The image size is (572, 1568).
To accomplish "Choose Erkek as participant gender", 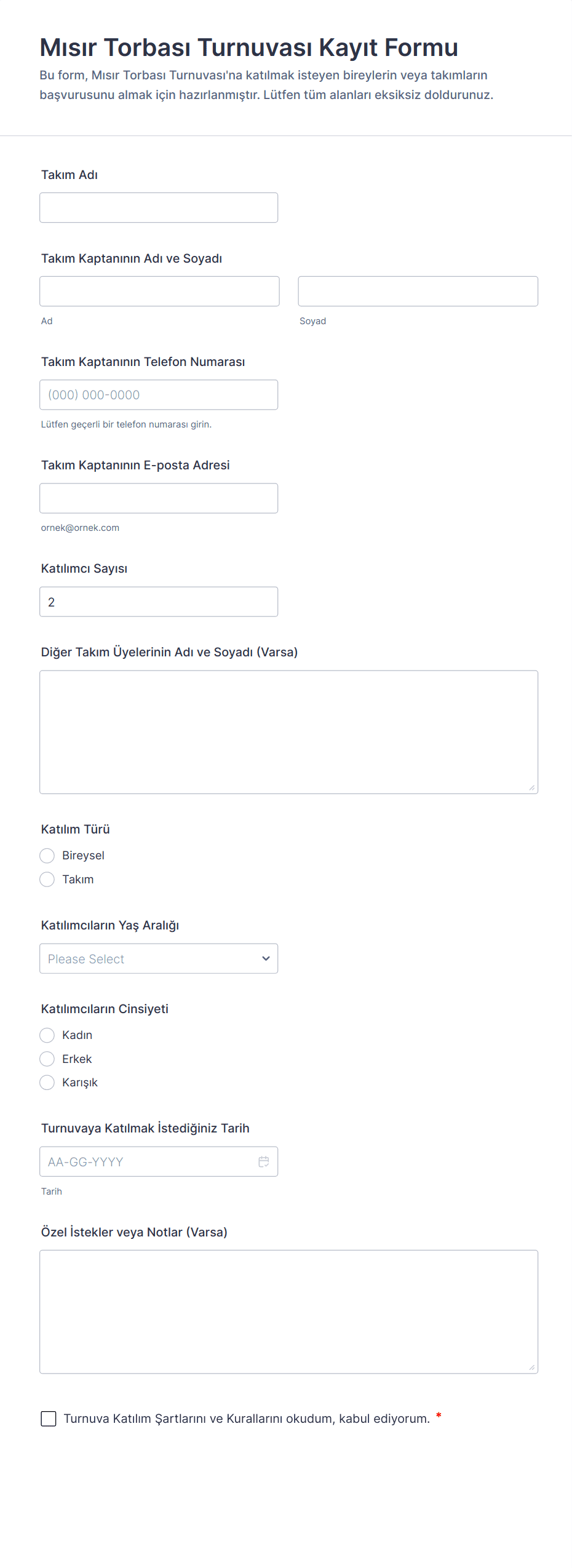I will pos(47,1059).
